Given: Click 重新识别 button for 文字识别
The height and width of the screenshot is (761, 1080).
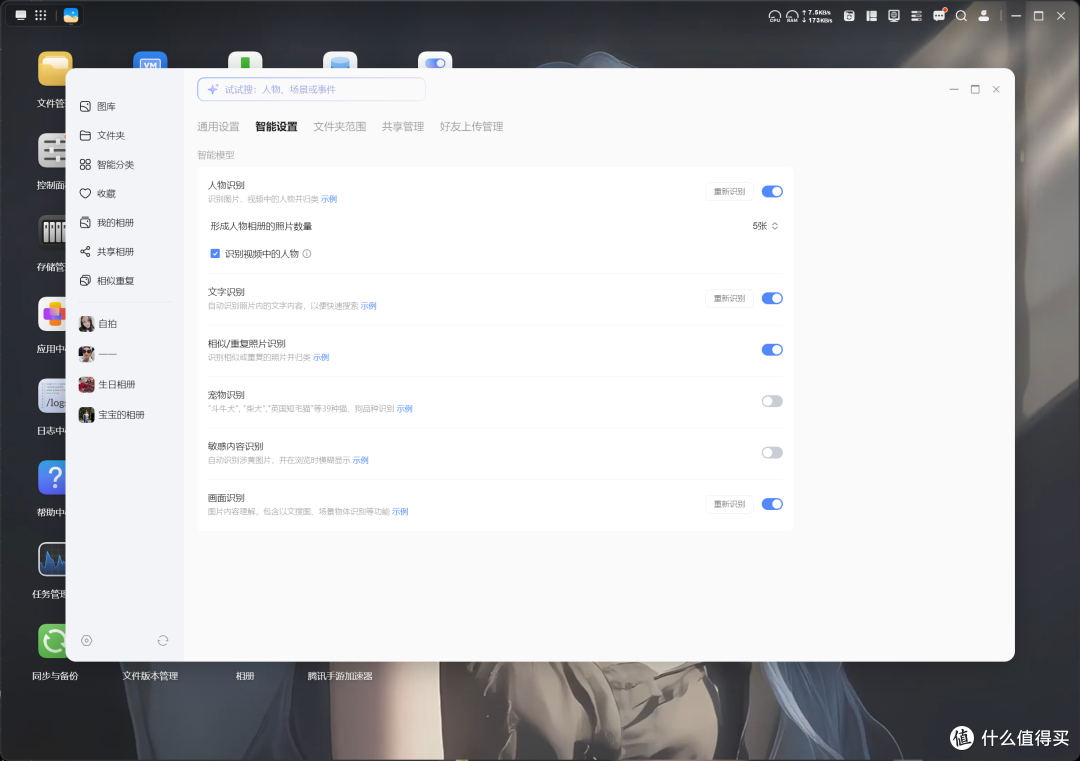Looking at the screenshot, I should coord(729,298).
